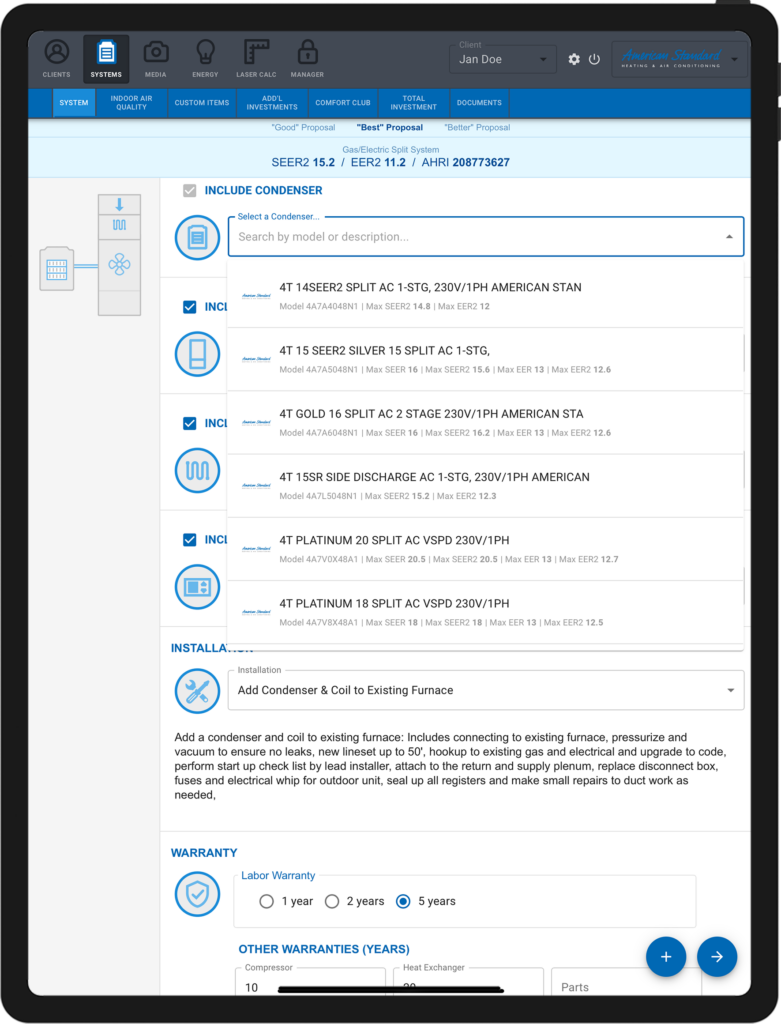Choose 4T Platinum 20 Split AC option
Screen dimensions: 781x1024
click(485, 549)
